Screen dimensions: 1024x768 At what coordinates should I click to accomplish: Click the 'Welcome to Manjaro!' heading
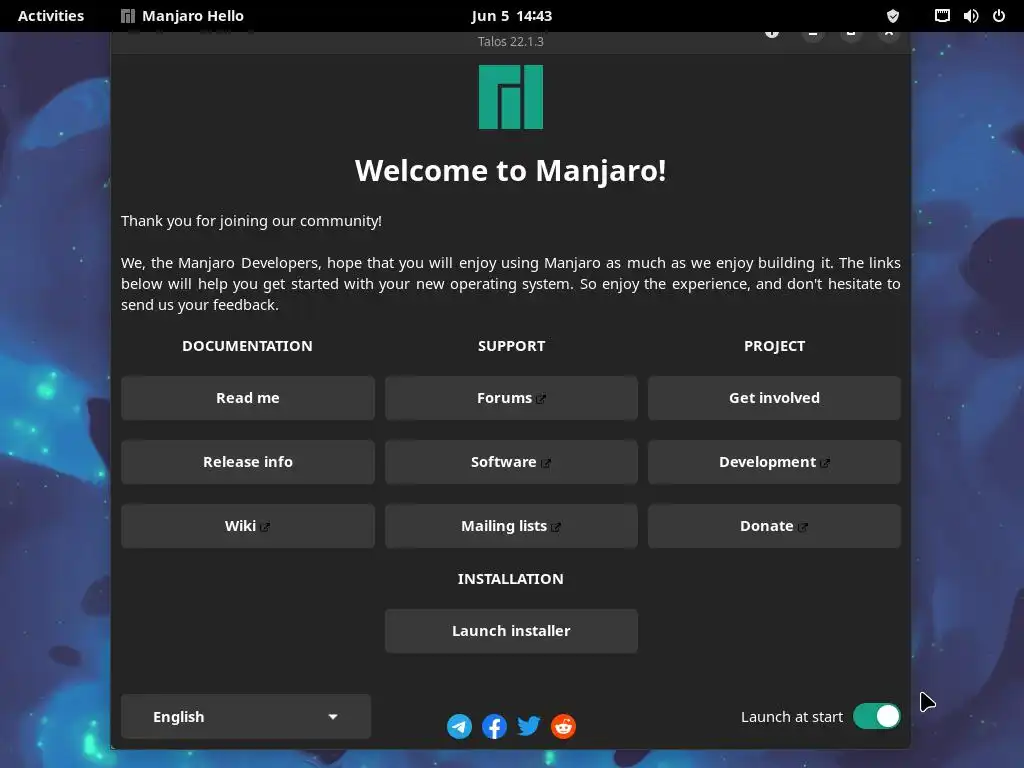pos(511,170)
